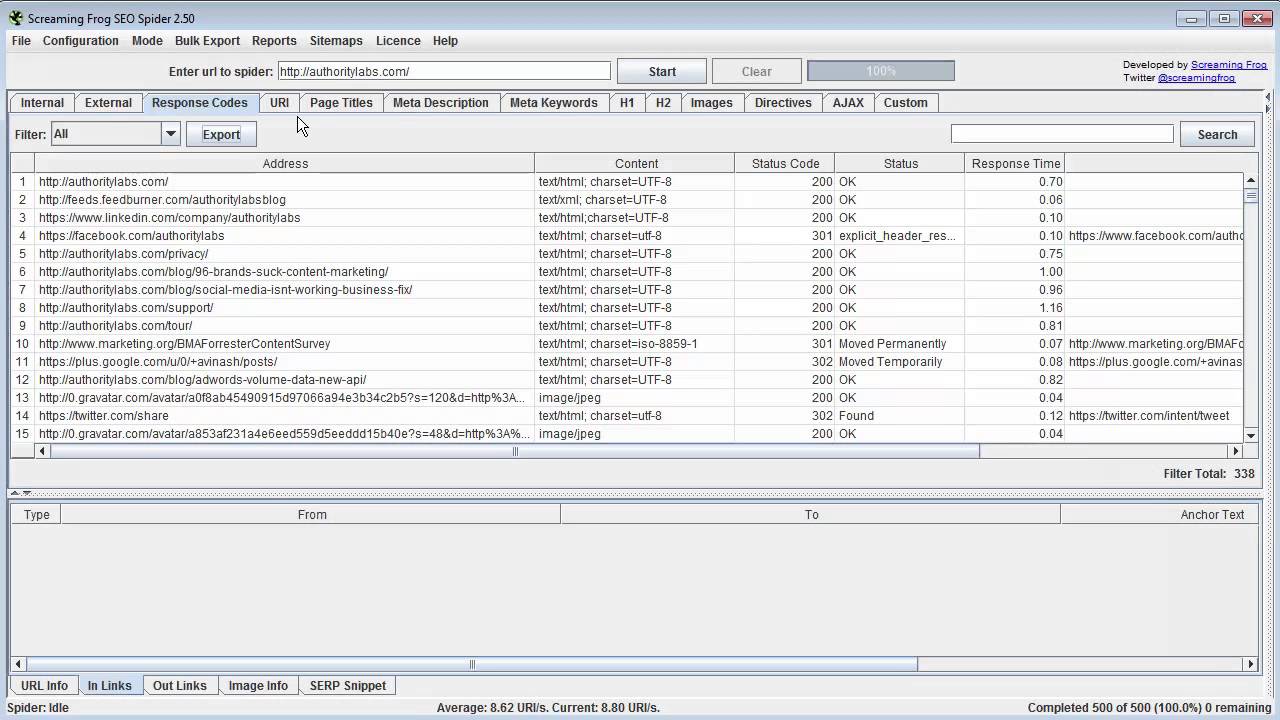Open the Sitemaps menu
The width and height of the screenshot is (1280, 720).
click(x=336, y=41)
